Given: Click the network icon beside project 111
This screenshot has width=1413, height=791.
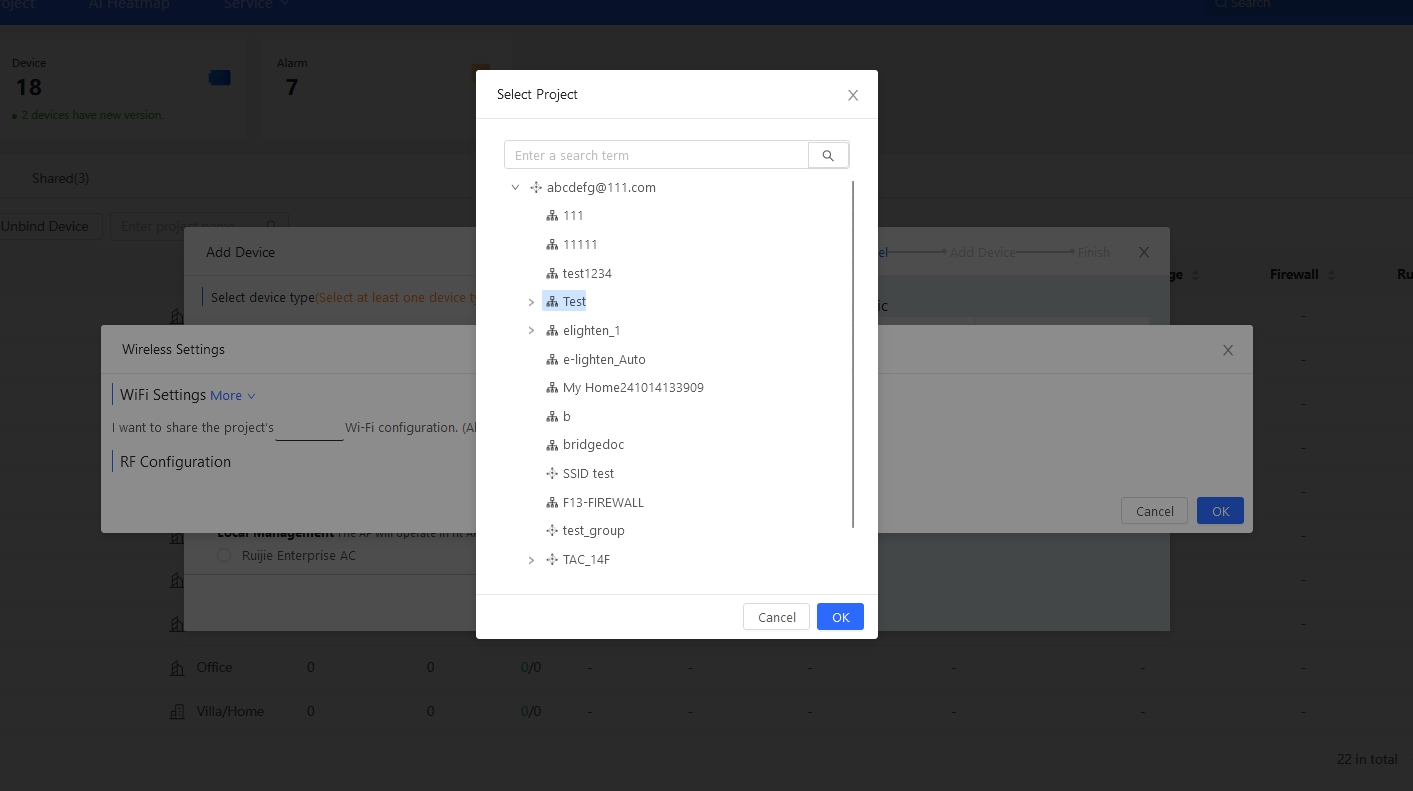Looking at the screenshot, I should (552, 216).
